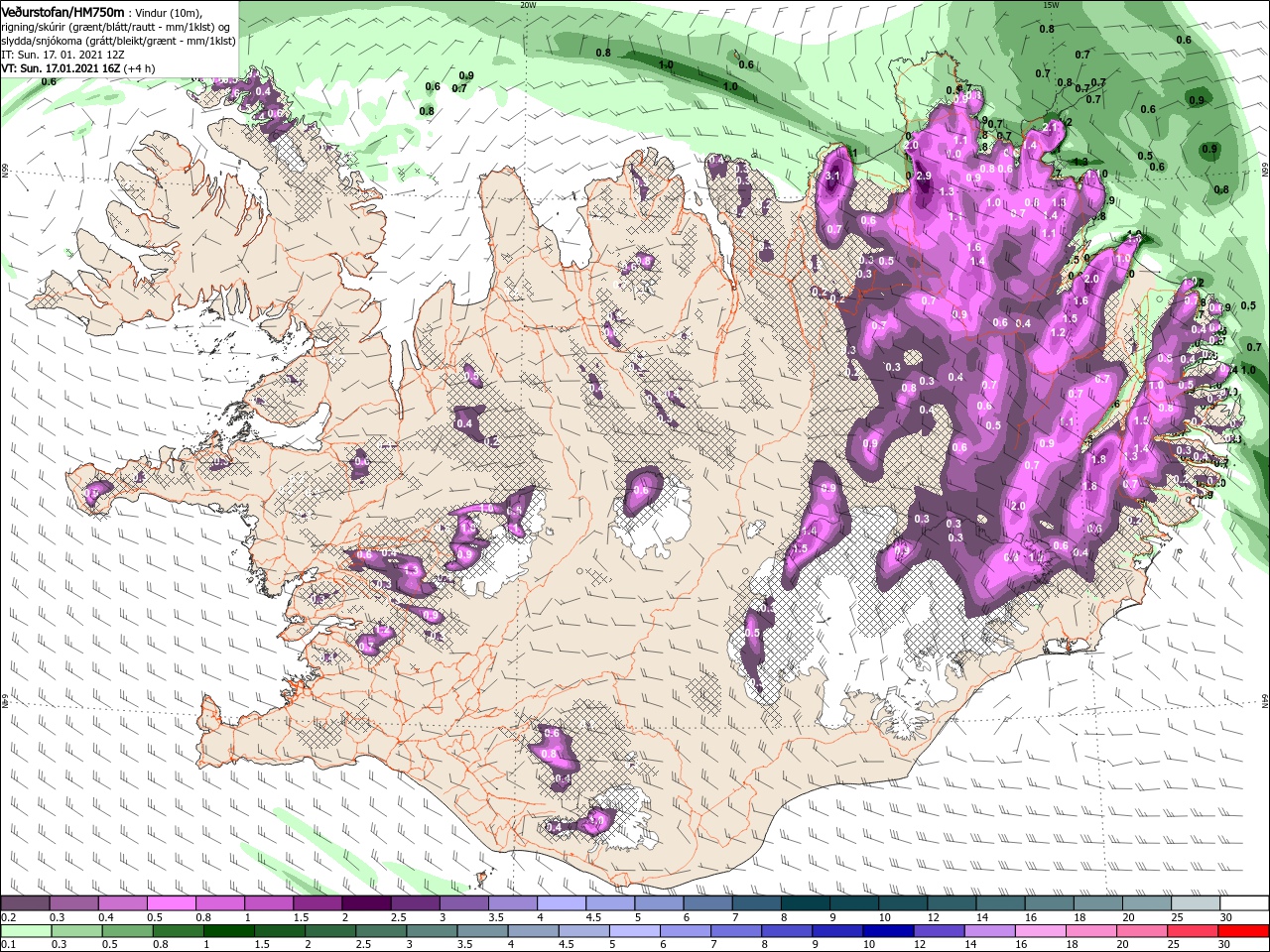Click the blue swatch between lower-scale 7 and 8

tap(737, 930)
